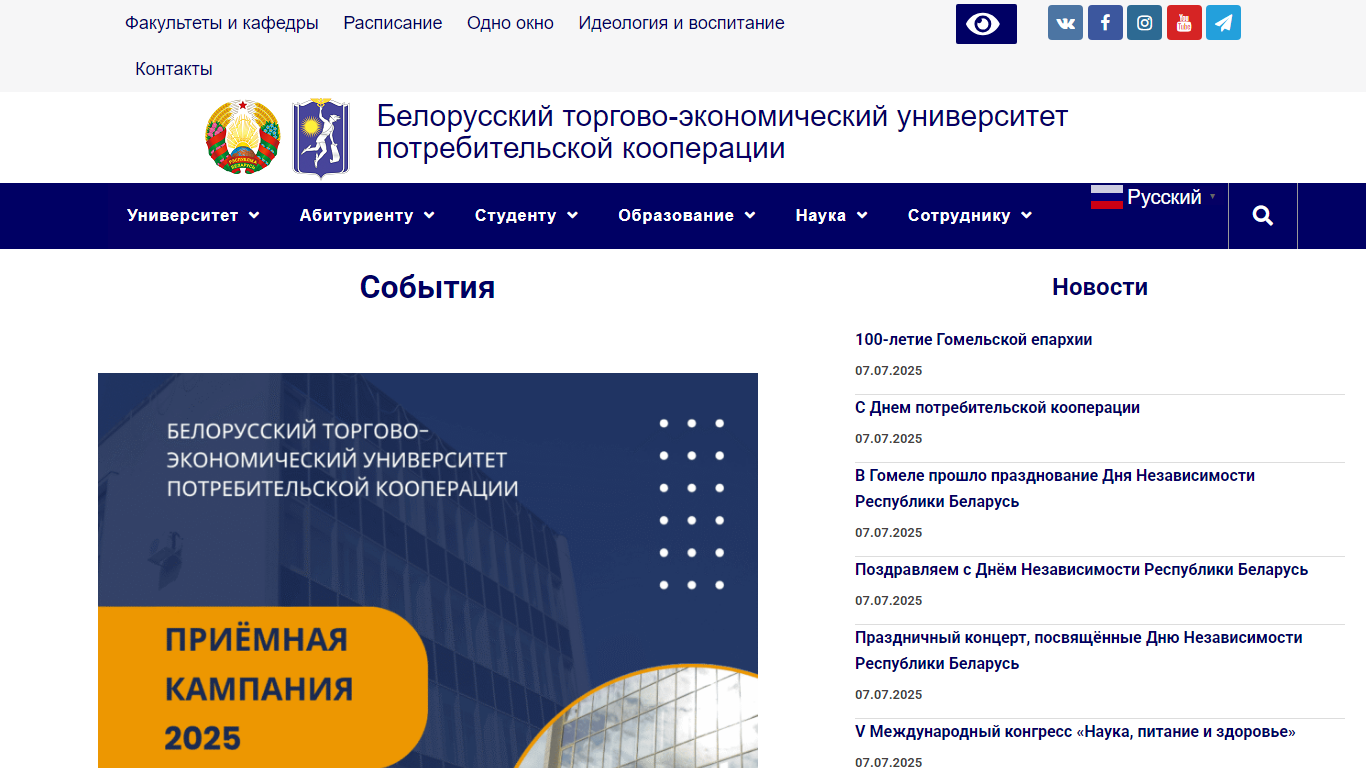The width and height of the screenshot is (1366, 768).
Task: Expand the Абитуриенту menu
Action: point(367,216)
